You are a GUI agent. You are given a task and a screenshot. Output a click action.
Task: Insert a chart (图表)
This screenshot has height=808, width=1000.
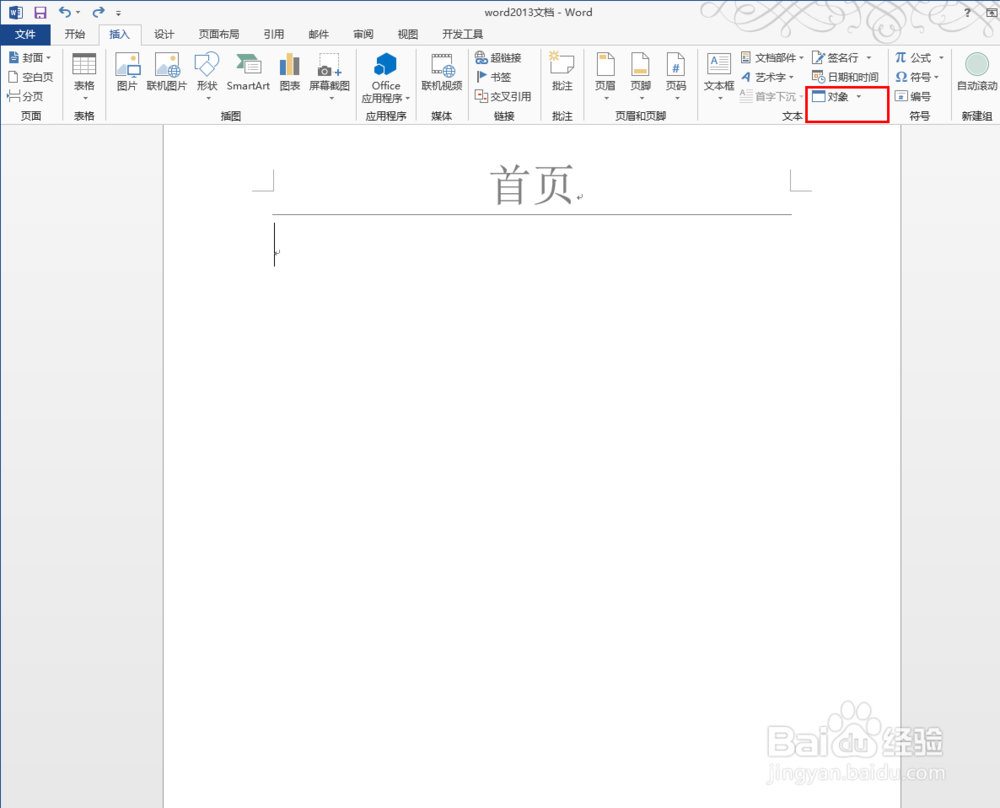point(290,72)
